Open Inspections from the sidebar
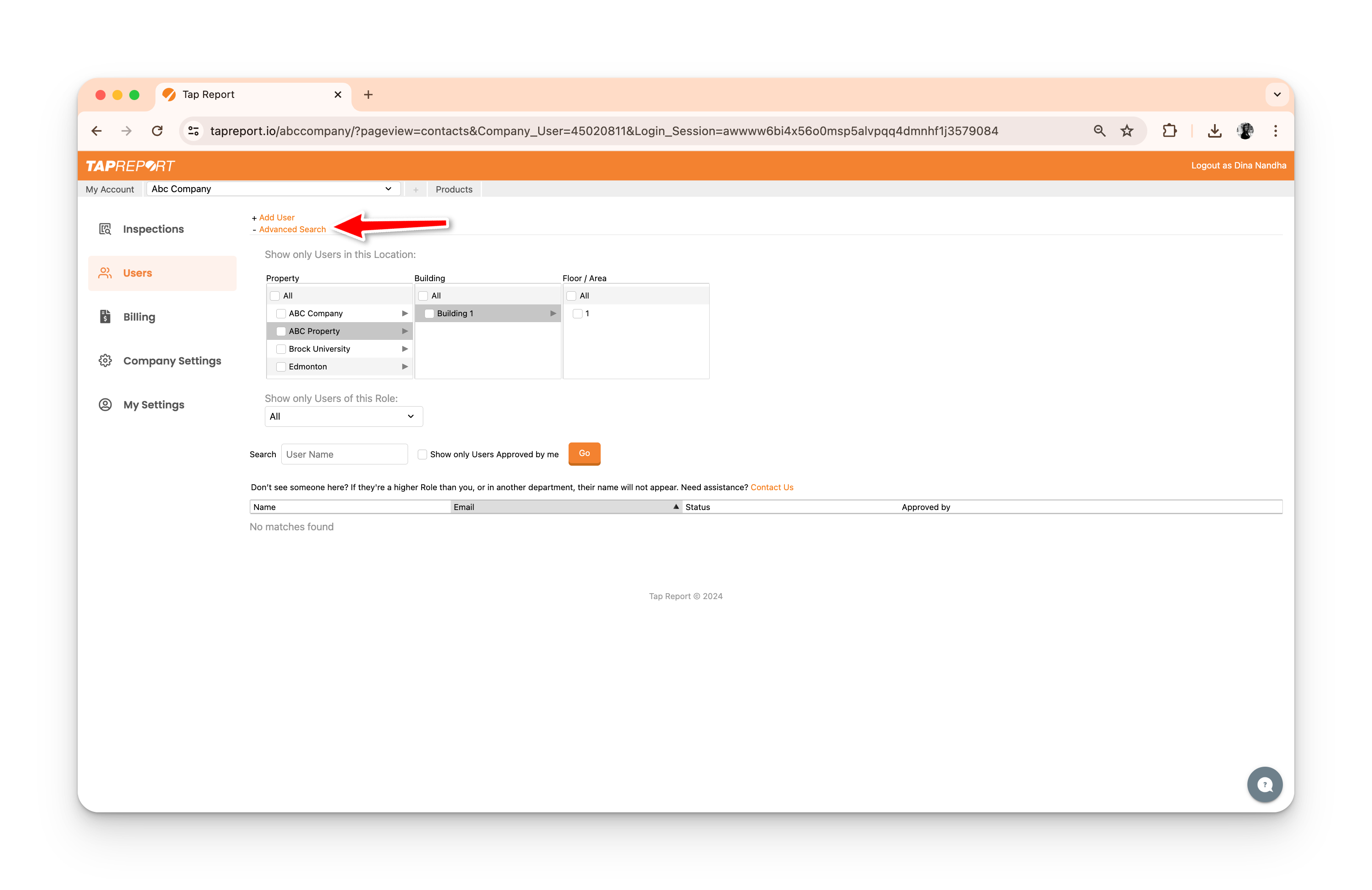 tap(153, 229)
